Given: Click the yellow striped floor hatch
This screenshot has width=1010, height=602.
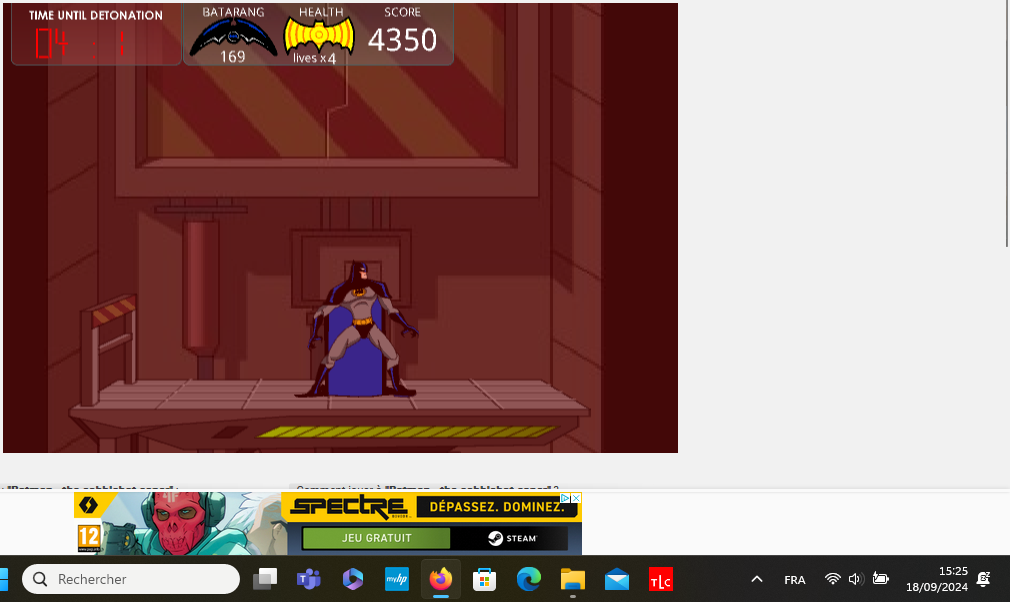Looking at the screenshot, I should tap(407, 432).
